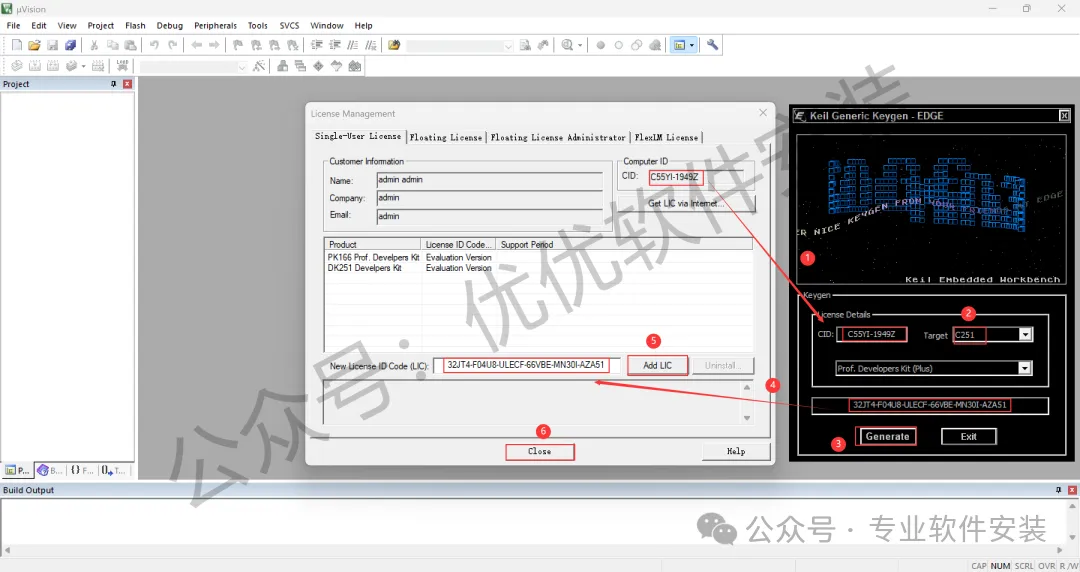Click the CID field in keygen window
The image size is (1080, 572).
tap(871, 334)
